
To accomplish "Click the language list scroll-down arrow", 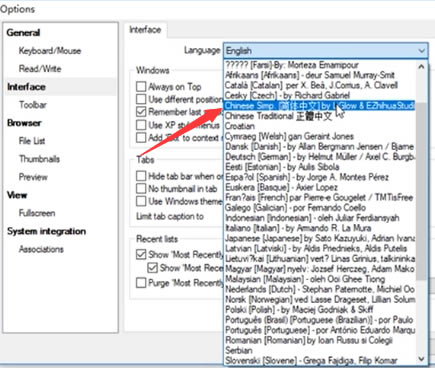I will click(421, 359).
